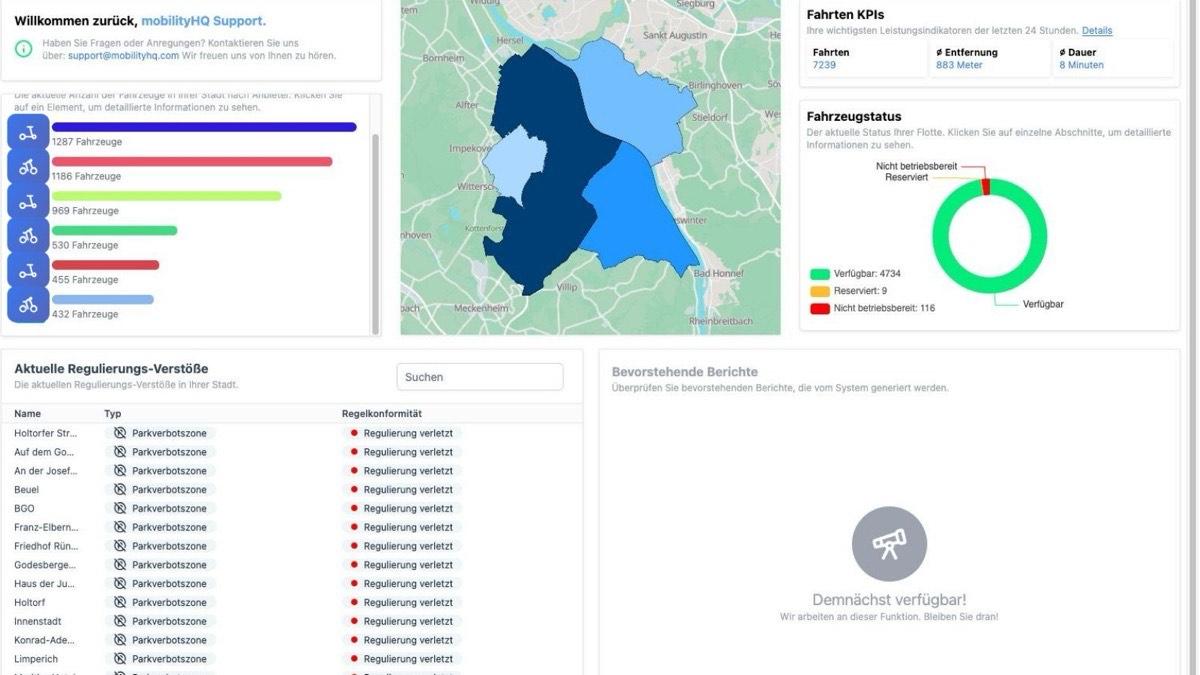This screenshot has height=675, width=1200.
Task: Select the dark blue bar for 1287 Fahrzeuge
Action: (204, 127)
